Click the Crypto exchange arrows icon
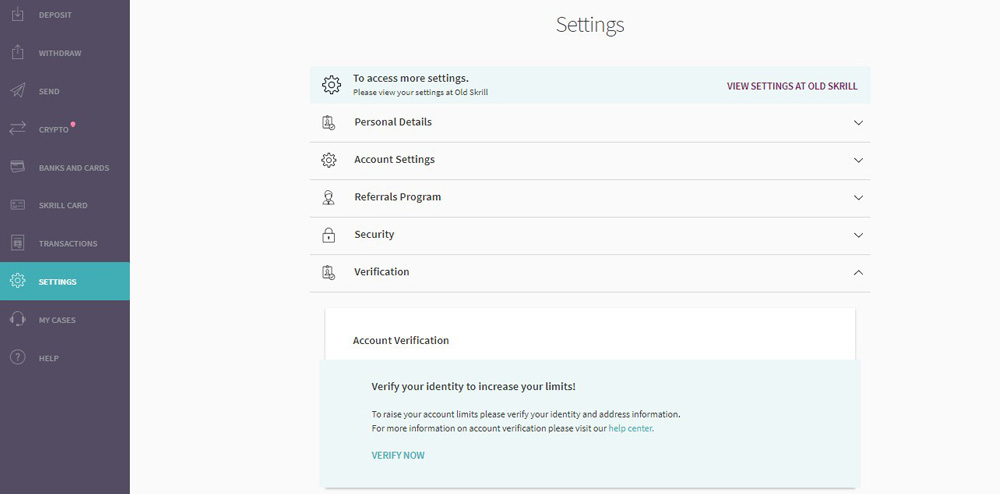This screenshot has height=494, width=1000. [17, 129]
